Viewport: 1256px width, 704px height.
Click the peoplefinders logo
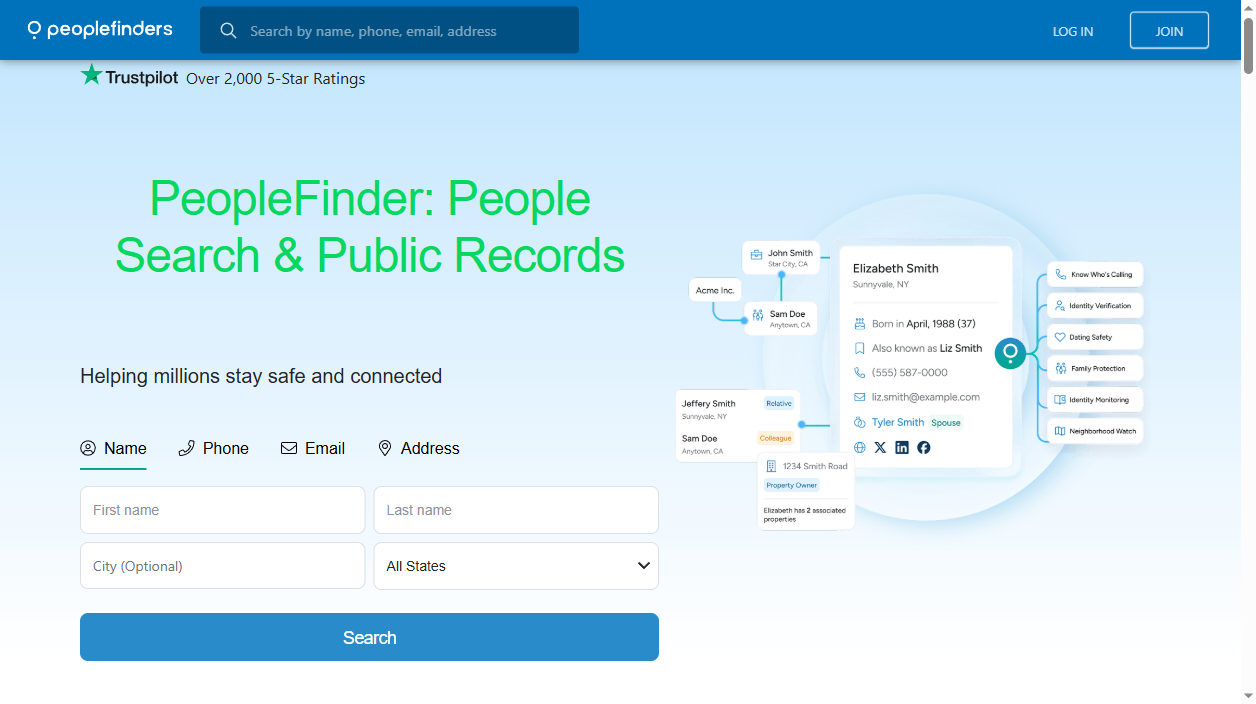click(100, 30)
